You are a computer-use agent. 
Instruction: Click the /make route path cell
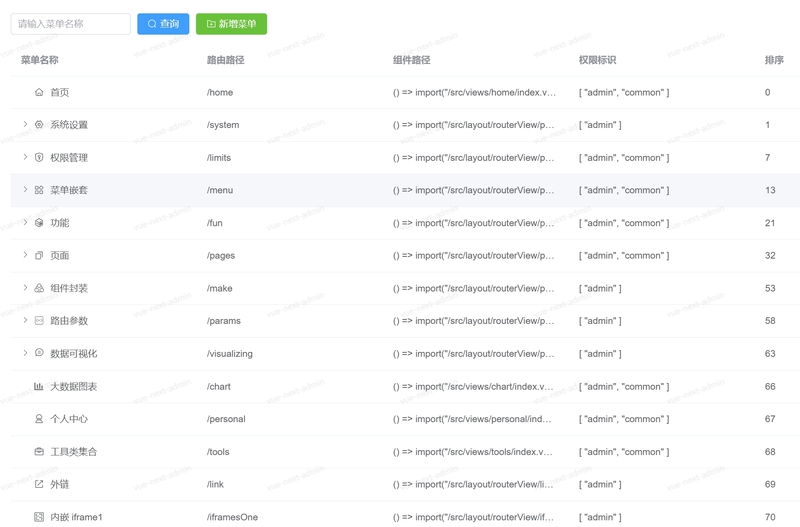pos(219,288)
